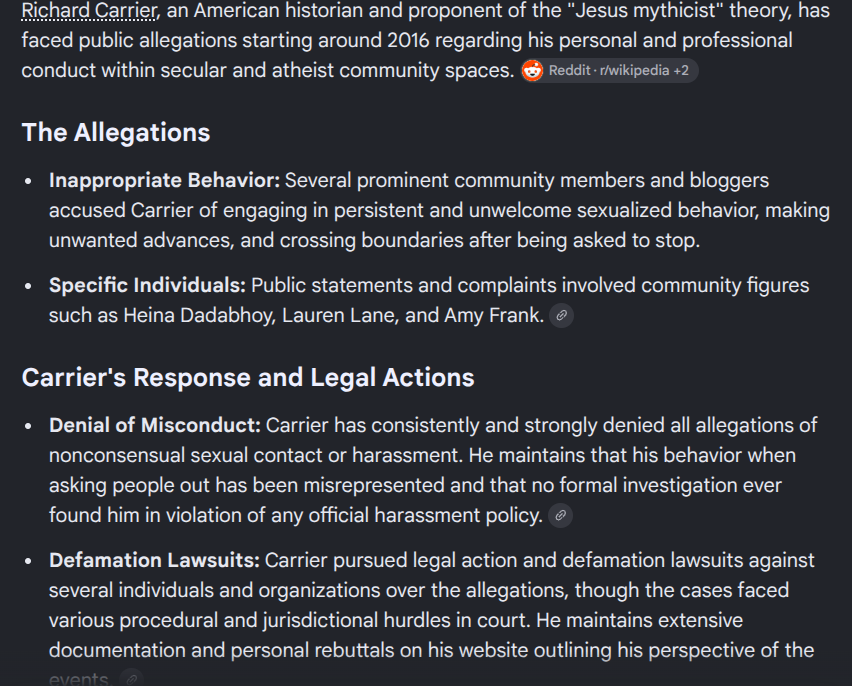852x686 pixels.
Task: Open the Richard Carrier underlined link
Action: click(90, 10)
